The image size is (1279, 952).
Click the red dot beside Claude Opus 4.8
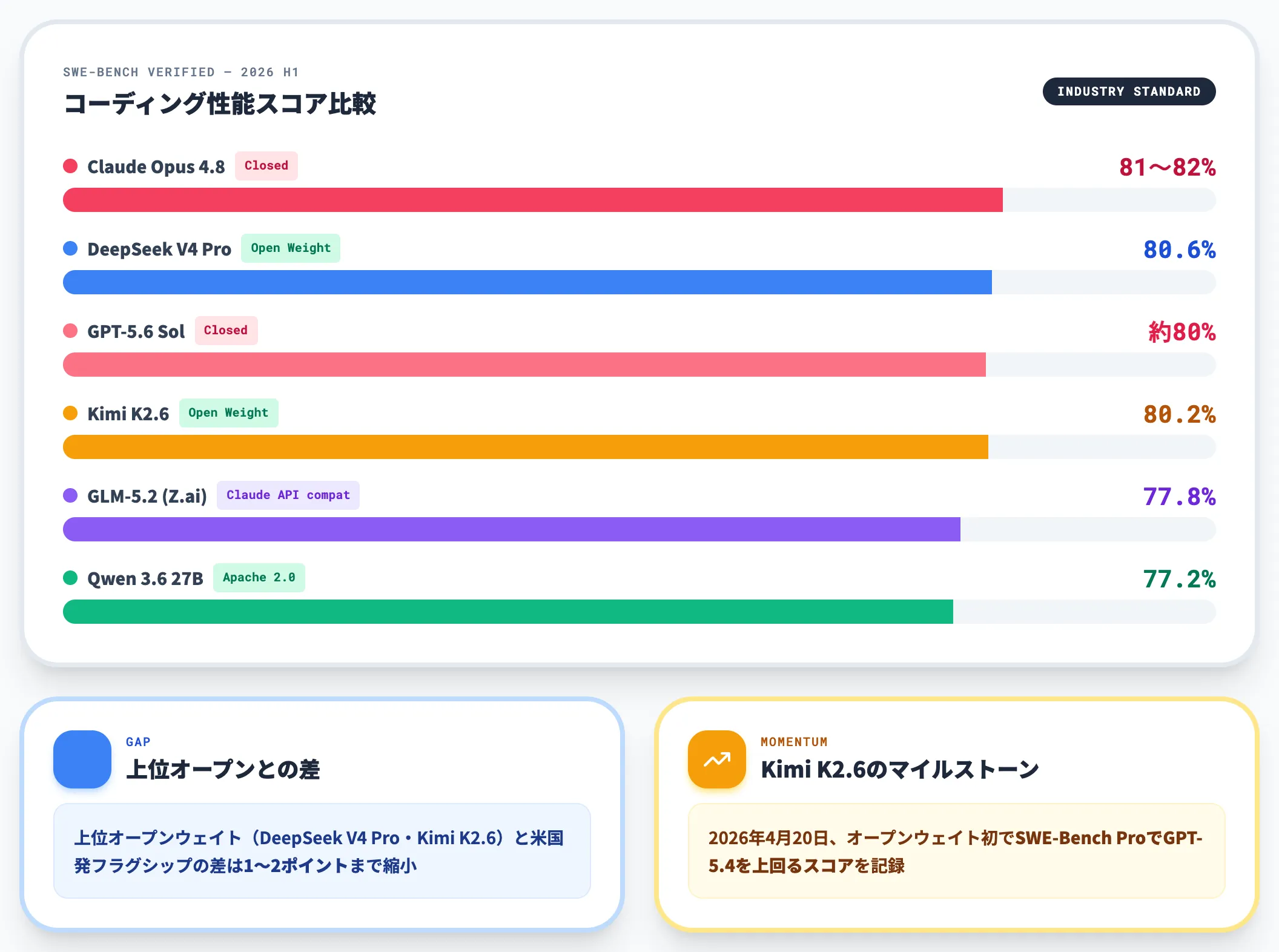70,166
